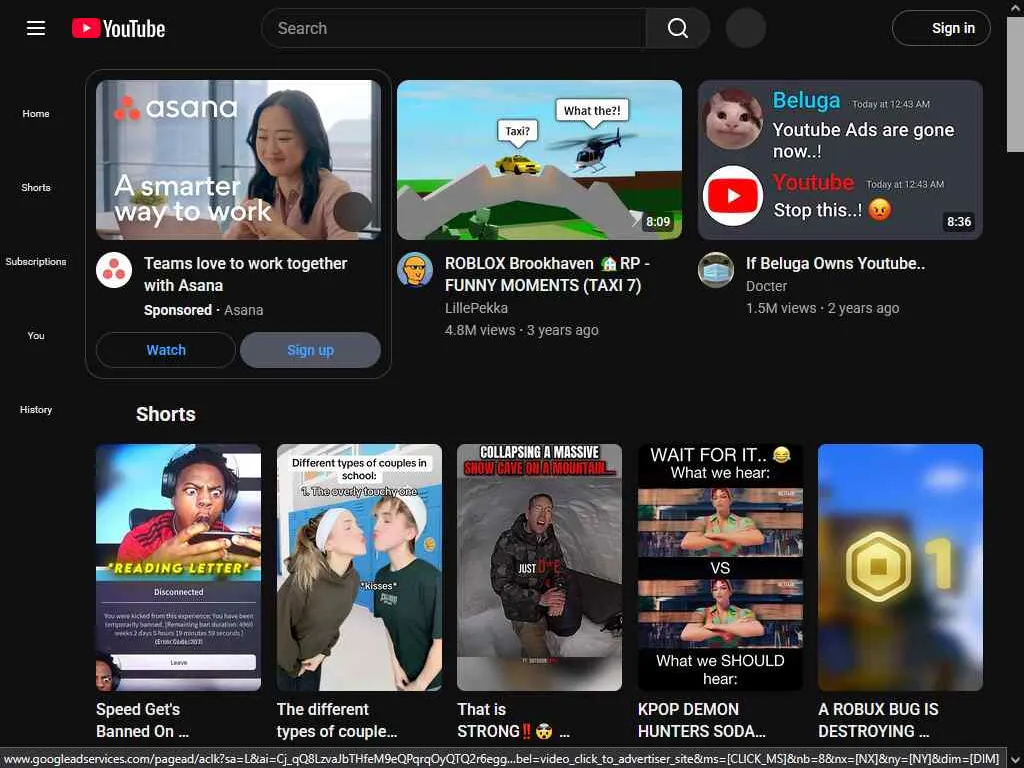Open the 'WAIT FOR IT' KPOP short thumbnail
The image size is (1024, 768).
(720, 568)
